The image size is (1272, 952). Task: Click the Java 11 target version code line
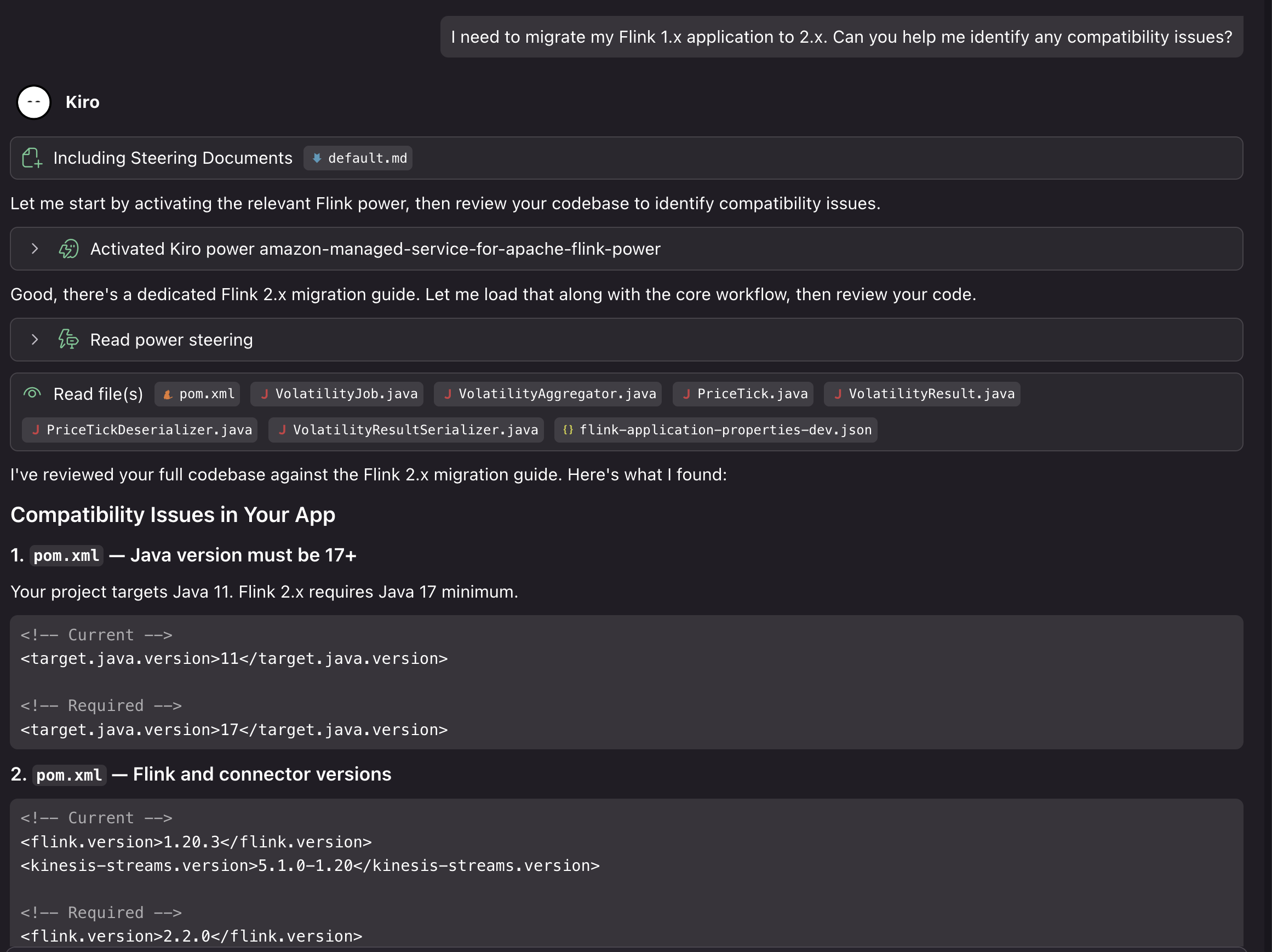[x=234, y=659]
